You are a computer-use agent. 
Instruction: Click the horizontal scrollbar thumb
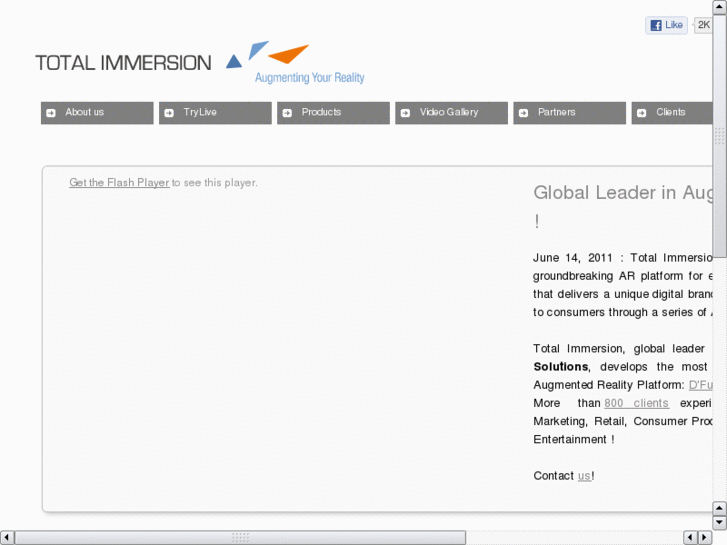(x=240, y=538)
